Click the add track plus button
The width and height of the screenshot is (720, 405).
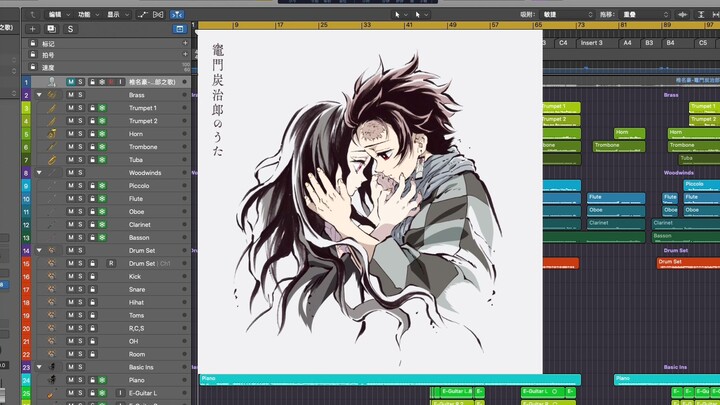(x=33, y=29)
